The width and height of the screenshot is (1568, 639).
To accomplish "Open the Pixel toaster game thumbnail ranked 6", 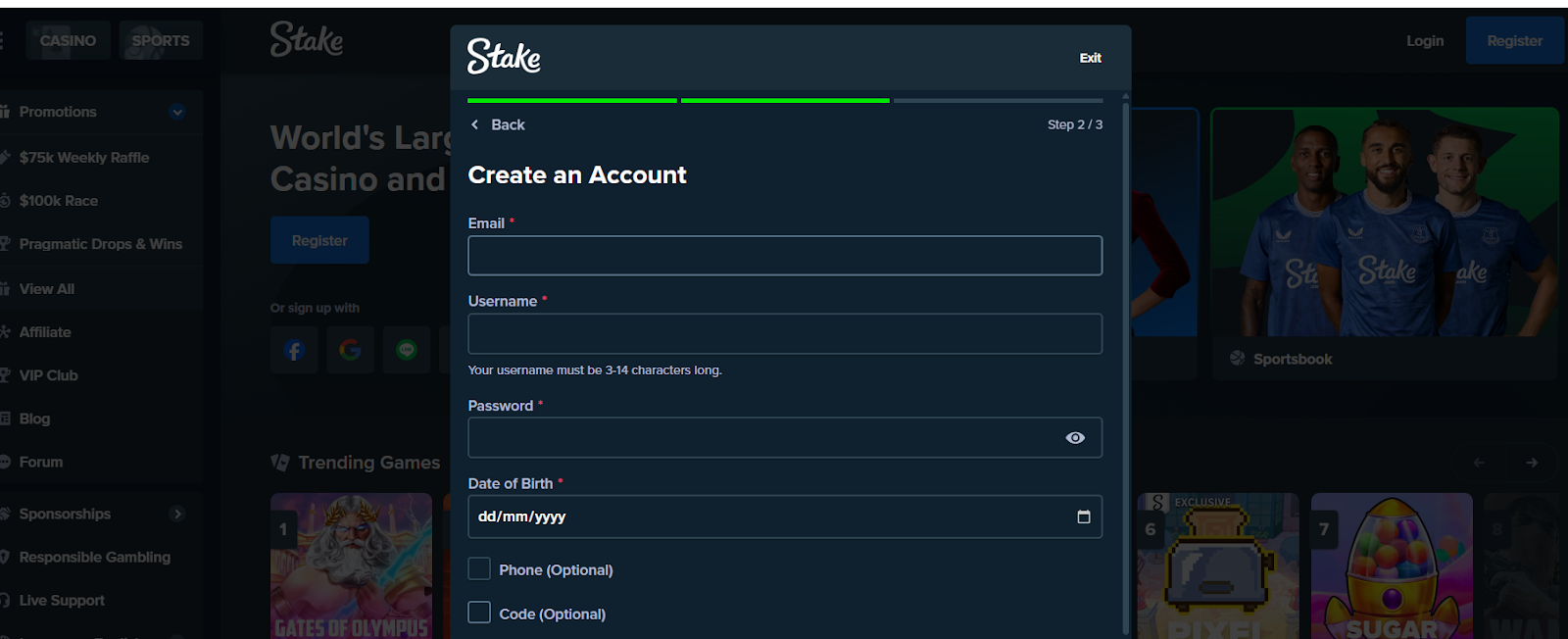I will tap(1218, 565).
